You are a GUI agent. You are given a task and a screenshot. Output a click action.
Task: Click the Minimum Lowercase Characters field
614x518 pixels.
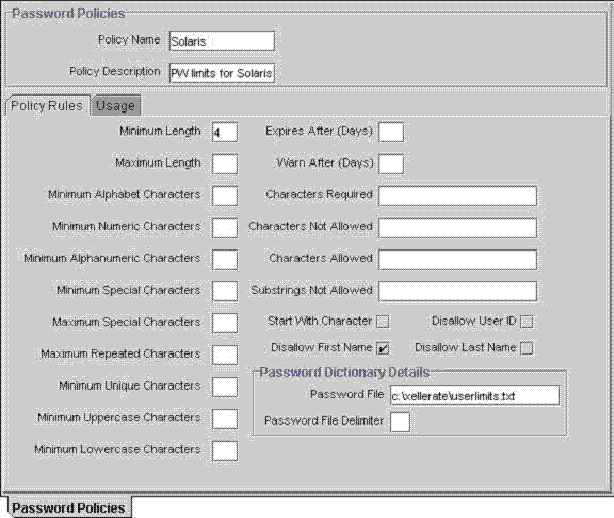(225, 451)
